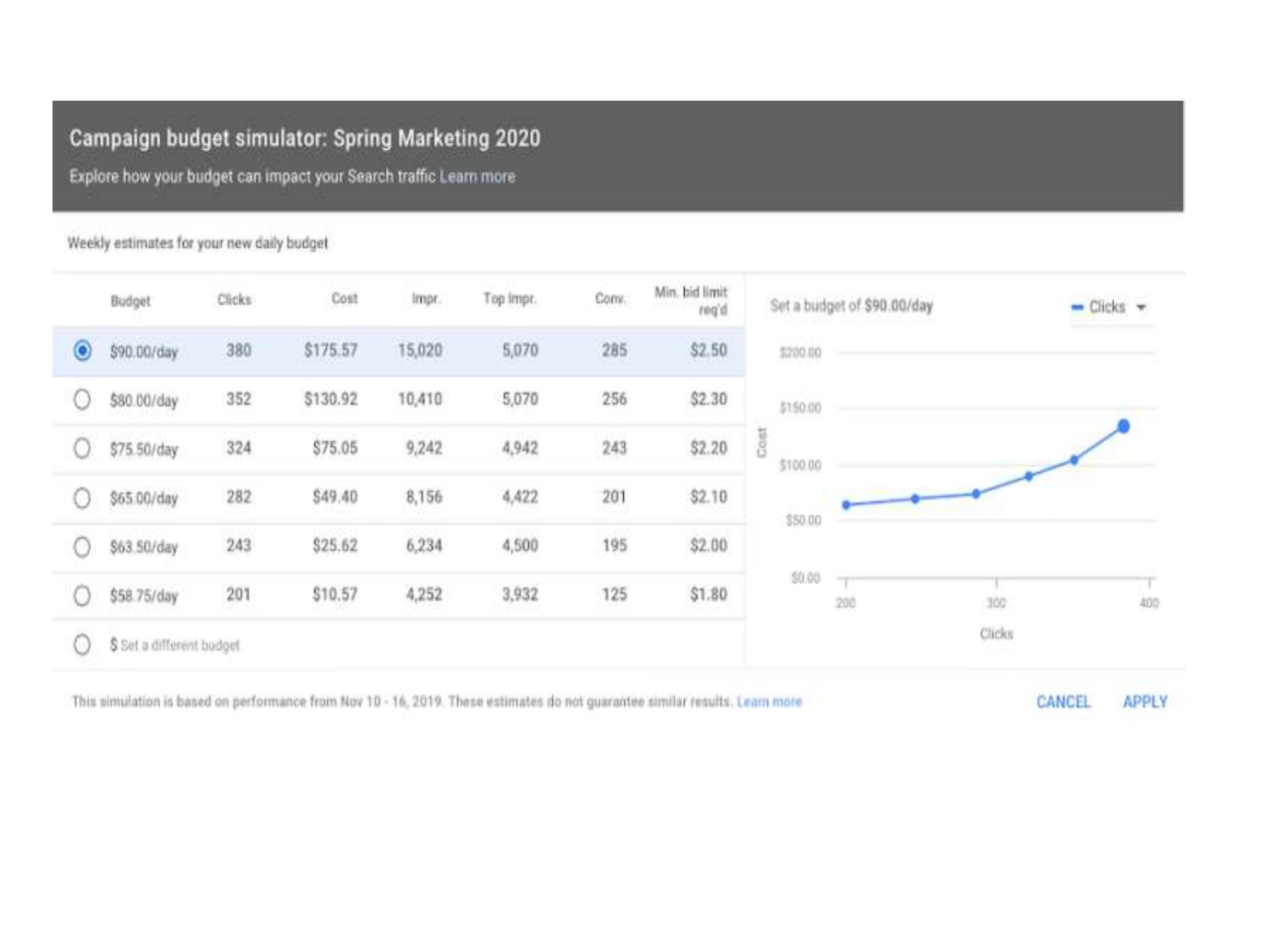The image size is (1270, 952).
Task: Click the largest highlighted point on chart
Action: point(1124,426)
